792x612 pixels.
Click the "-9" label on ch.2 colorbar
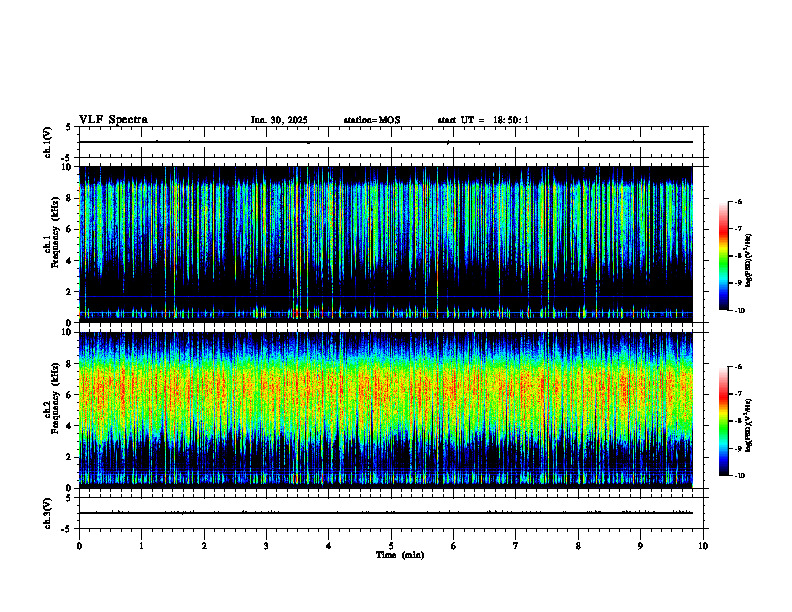[x=738, y=448]
